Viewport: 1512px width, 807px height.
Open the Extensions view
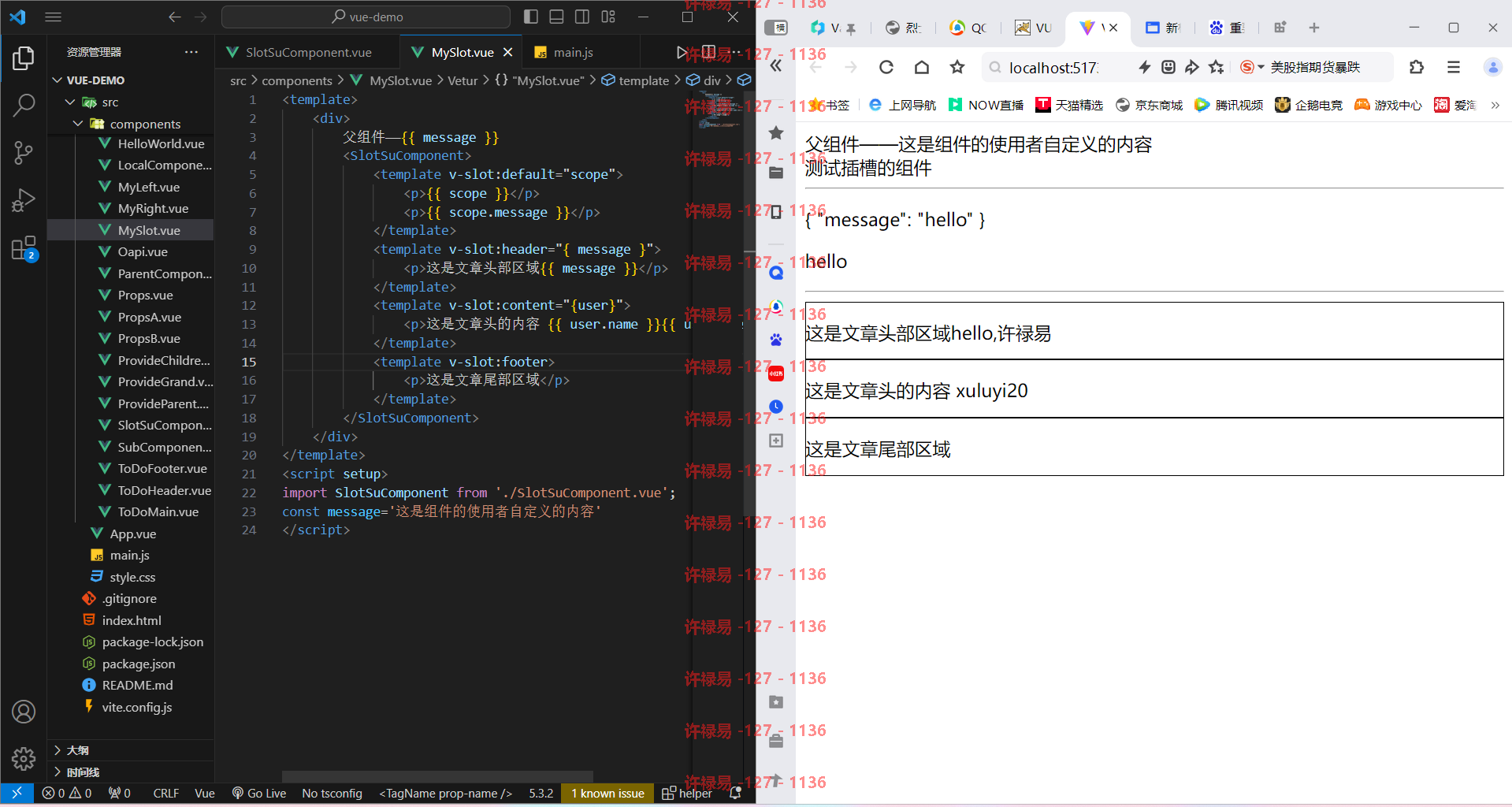(24, 248)
